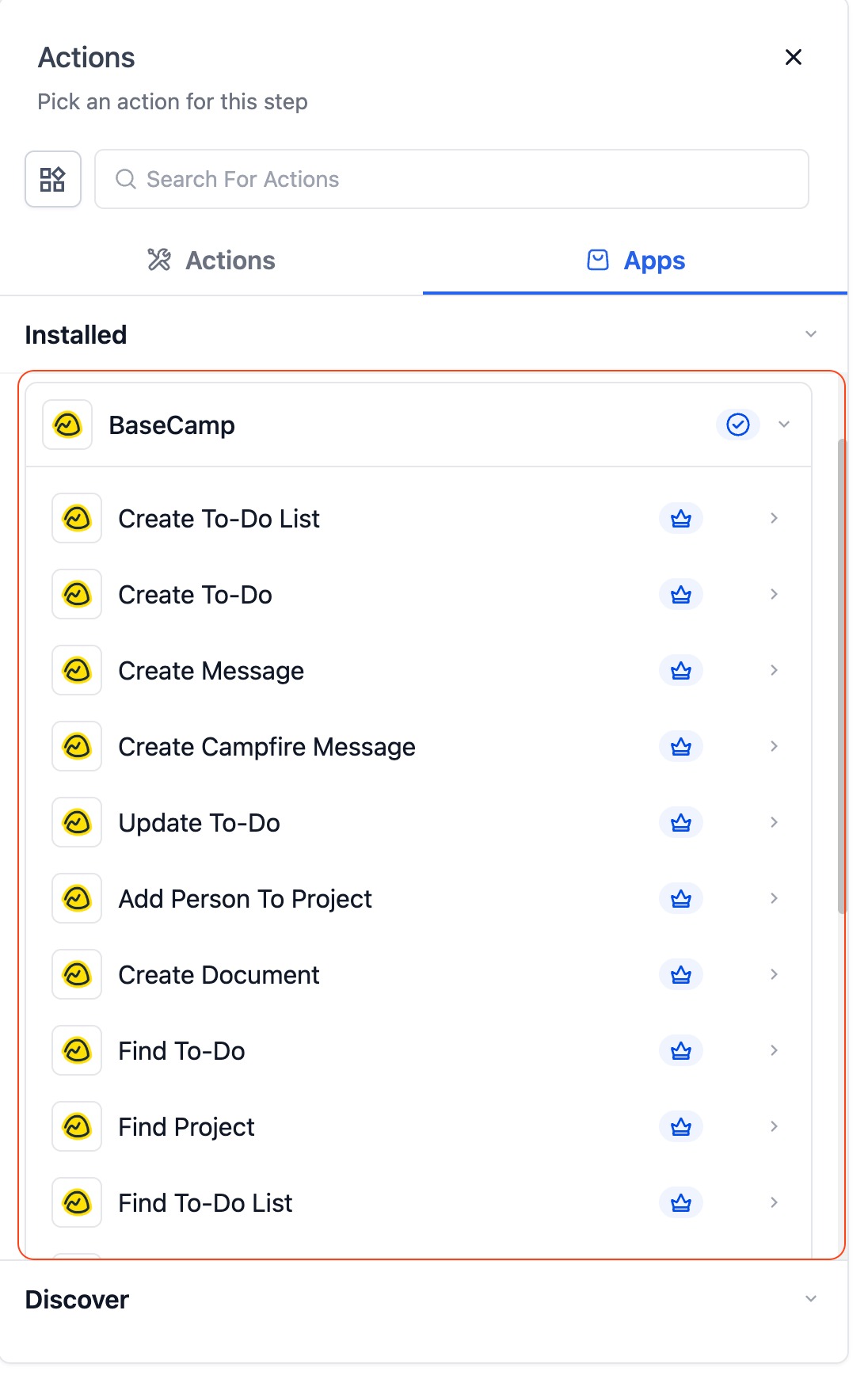Click the Basecamp icon for Add Person To Project
868x1375 pixels.
tap(77, 899)
